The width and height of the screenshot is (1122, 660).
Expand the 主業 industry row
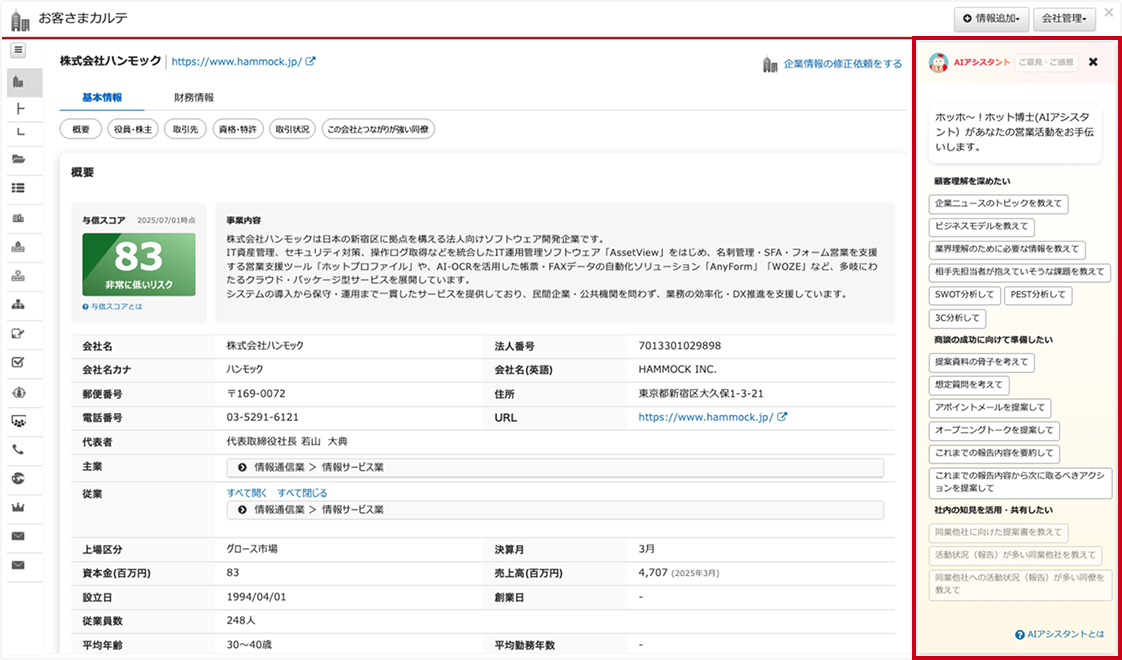(555, 468)
